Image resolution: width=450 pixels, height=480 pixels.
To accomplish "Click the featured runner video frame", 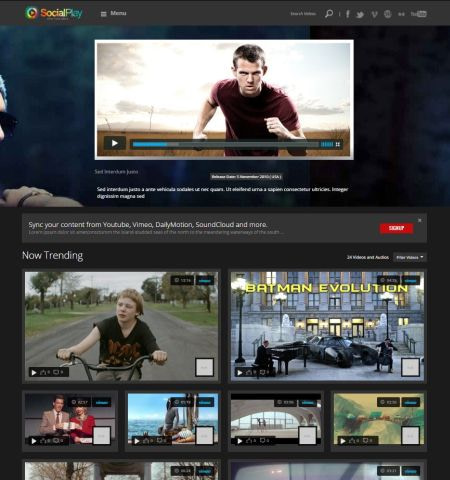I will 224,100.
